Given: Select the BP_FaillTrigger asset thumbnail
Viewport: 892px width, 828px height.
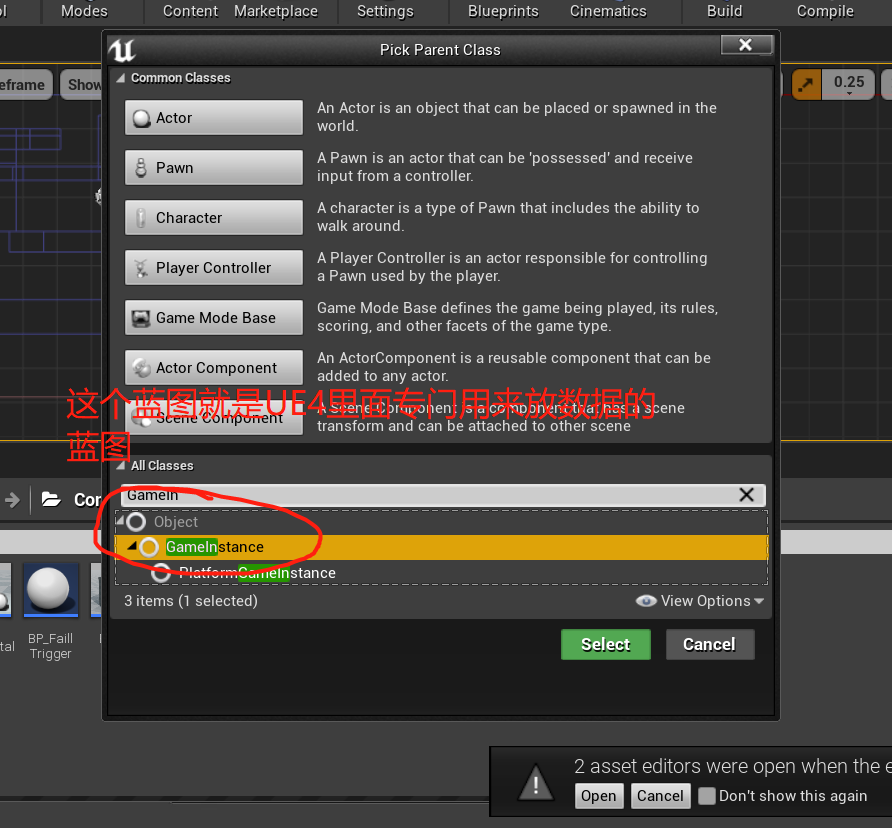Looking at the screenshot, I should 51,590.
